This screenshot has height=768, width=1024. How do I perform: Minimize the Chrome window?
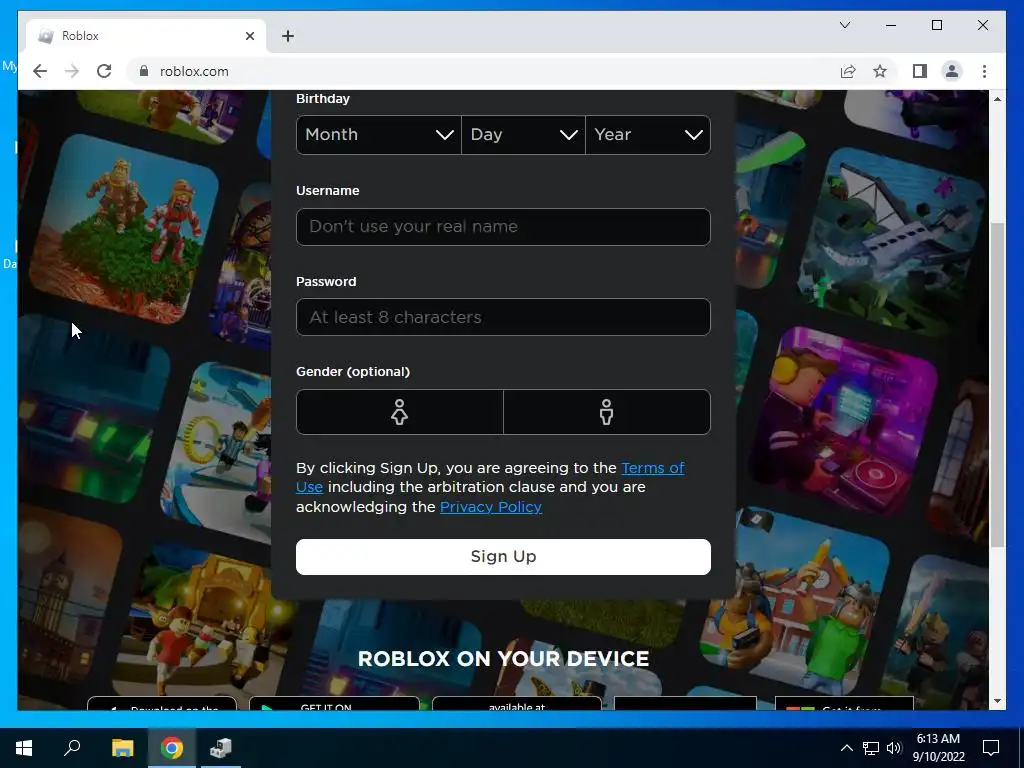[891, 25]
